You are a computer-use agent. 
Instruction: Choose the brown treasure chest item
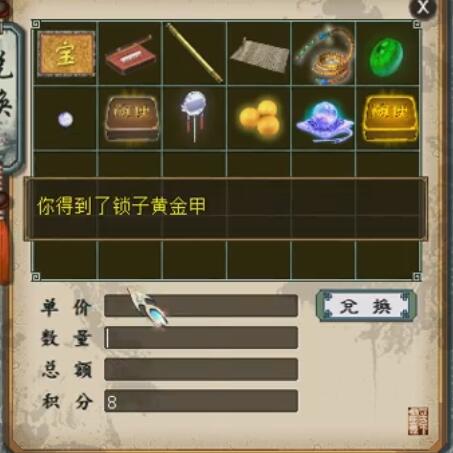coord(131,118)
